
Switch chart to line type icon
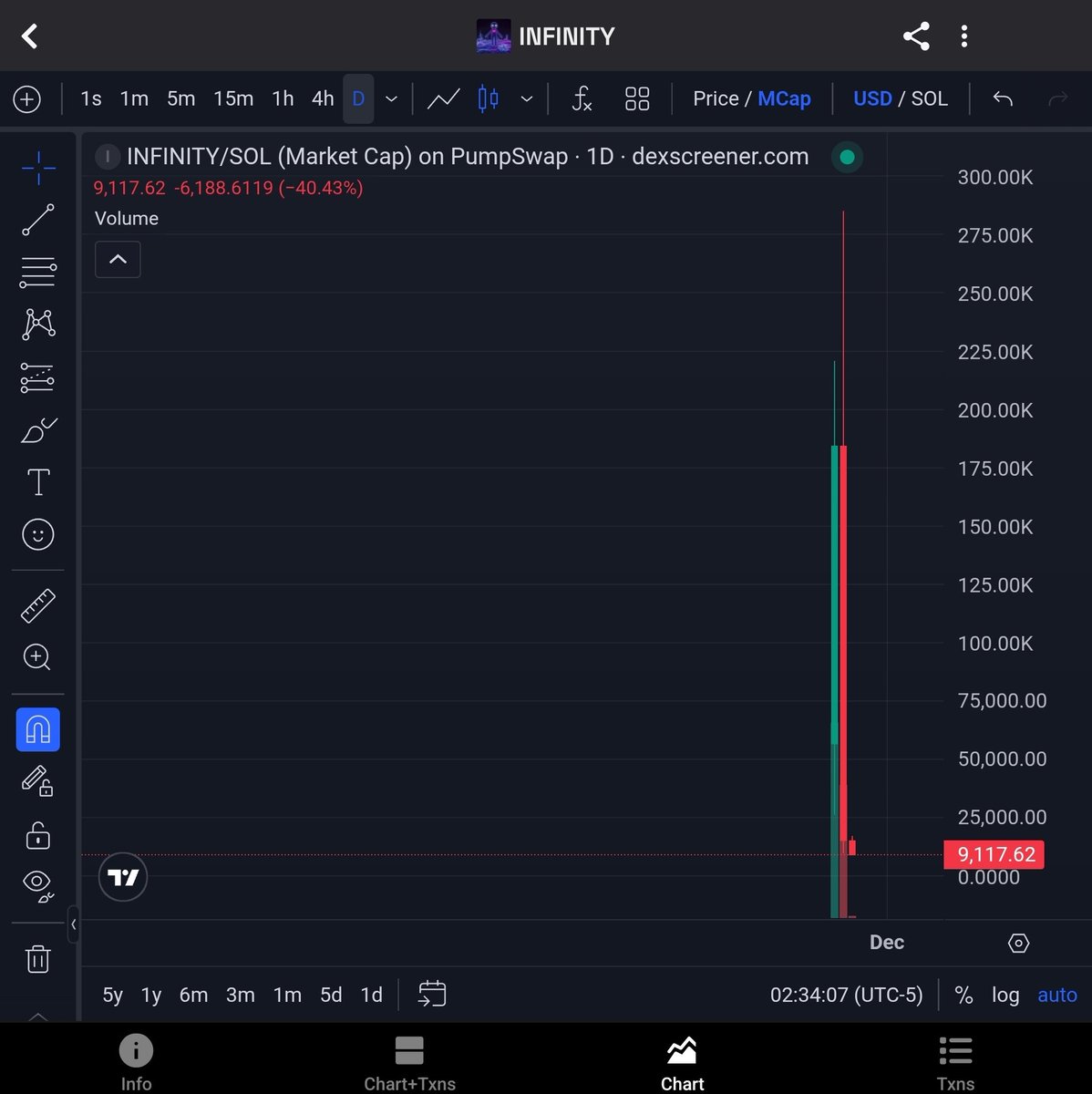pyautogui.click(x=443, y=98)
